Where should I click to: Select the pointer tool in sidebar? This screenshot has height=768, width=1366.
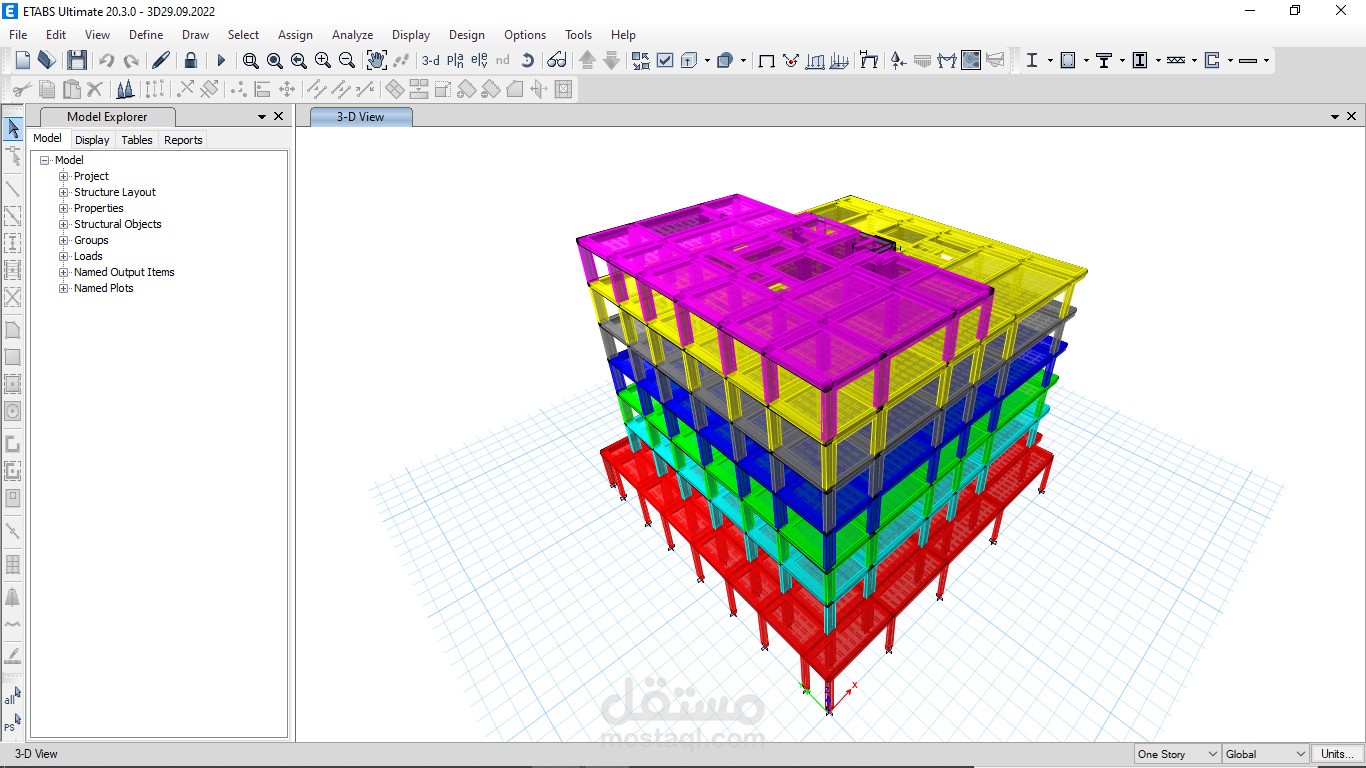pos(13,129)
